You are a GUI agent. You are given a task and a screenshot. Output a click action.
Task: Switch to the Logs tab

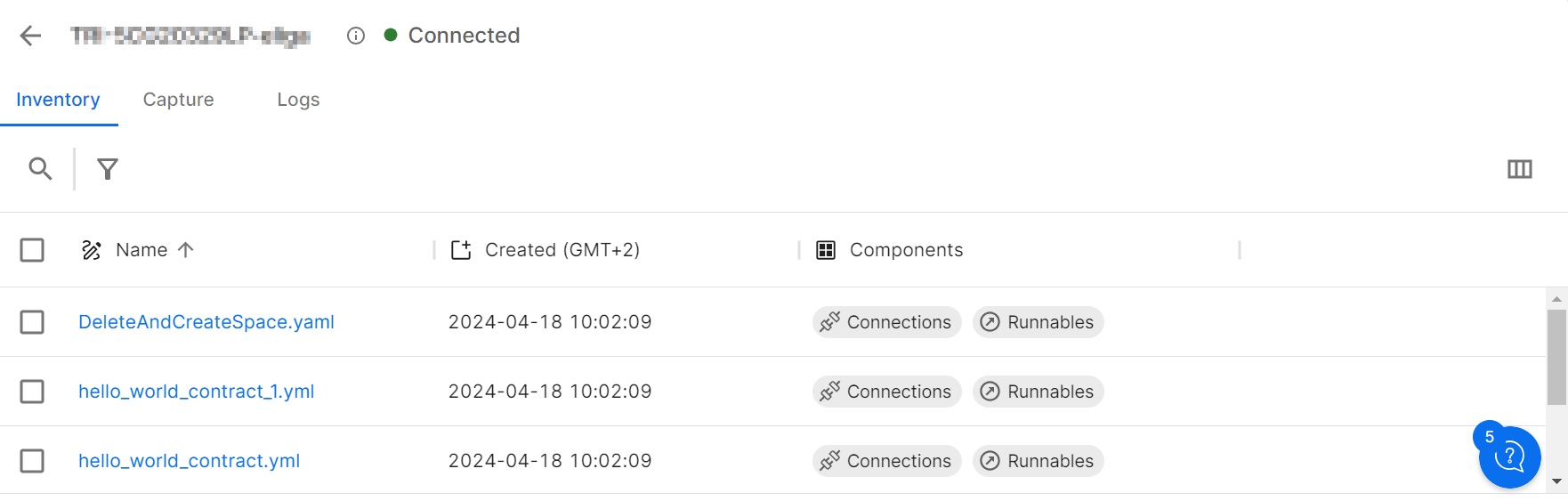[x=298, y=100]
